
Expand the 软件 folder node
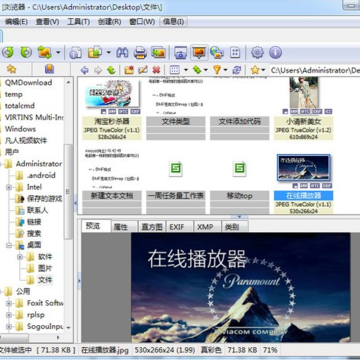pos(20,257)
